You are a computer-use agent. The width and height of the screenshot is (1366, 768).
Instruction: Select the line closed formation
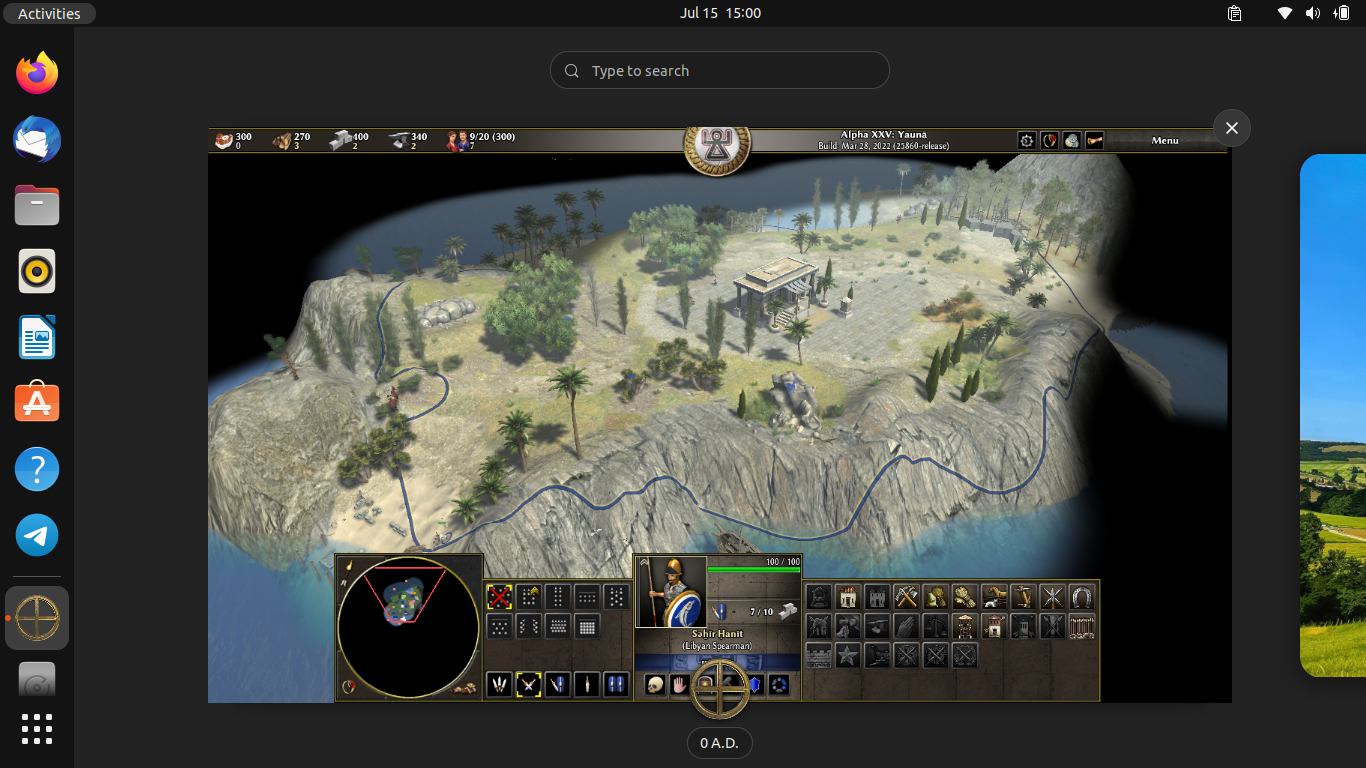click(587, 597)
